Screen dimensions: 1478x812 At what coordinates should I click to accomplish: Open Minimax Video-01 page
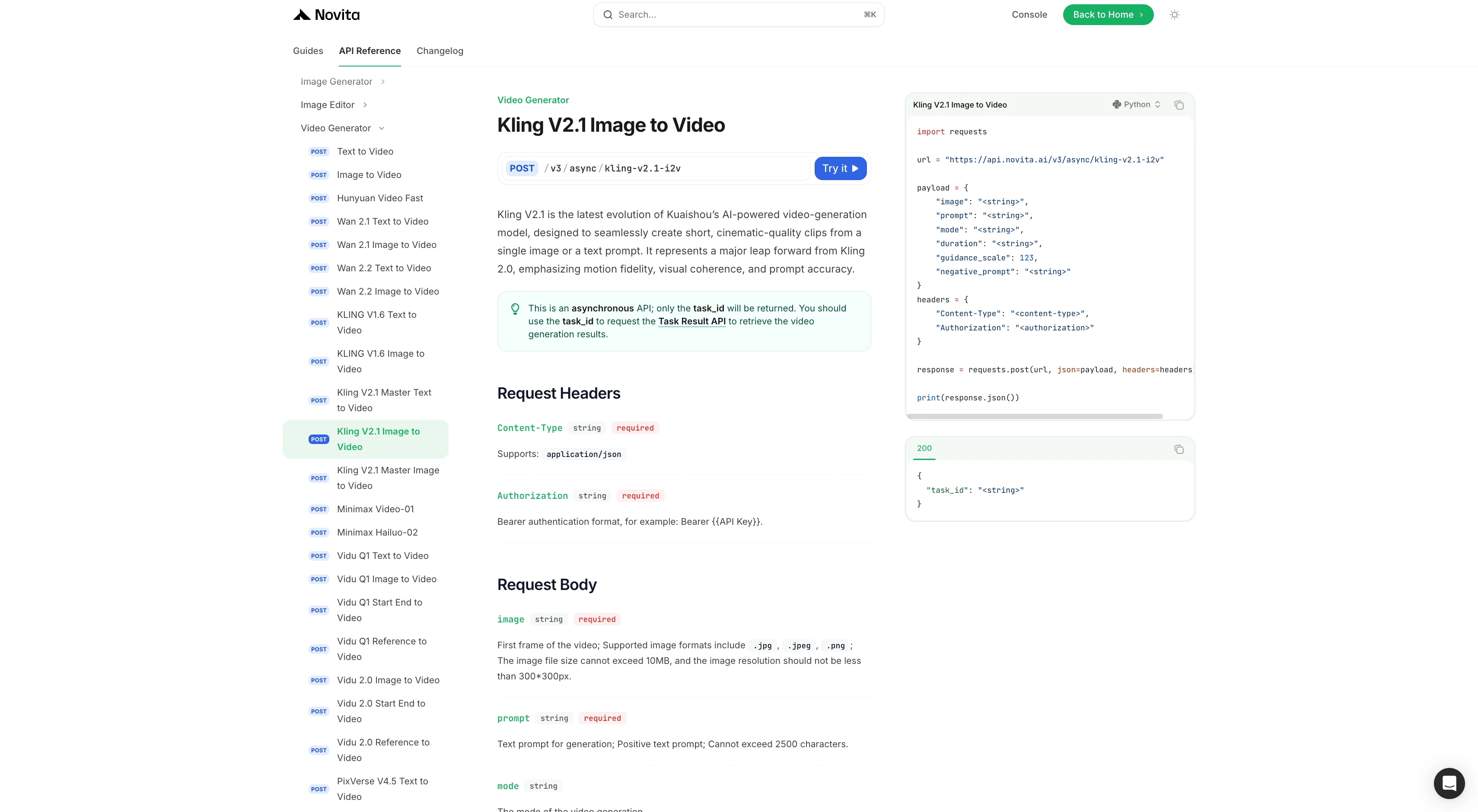pyautogui.click(x=365, y=509)
